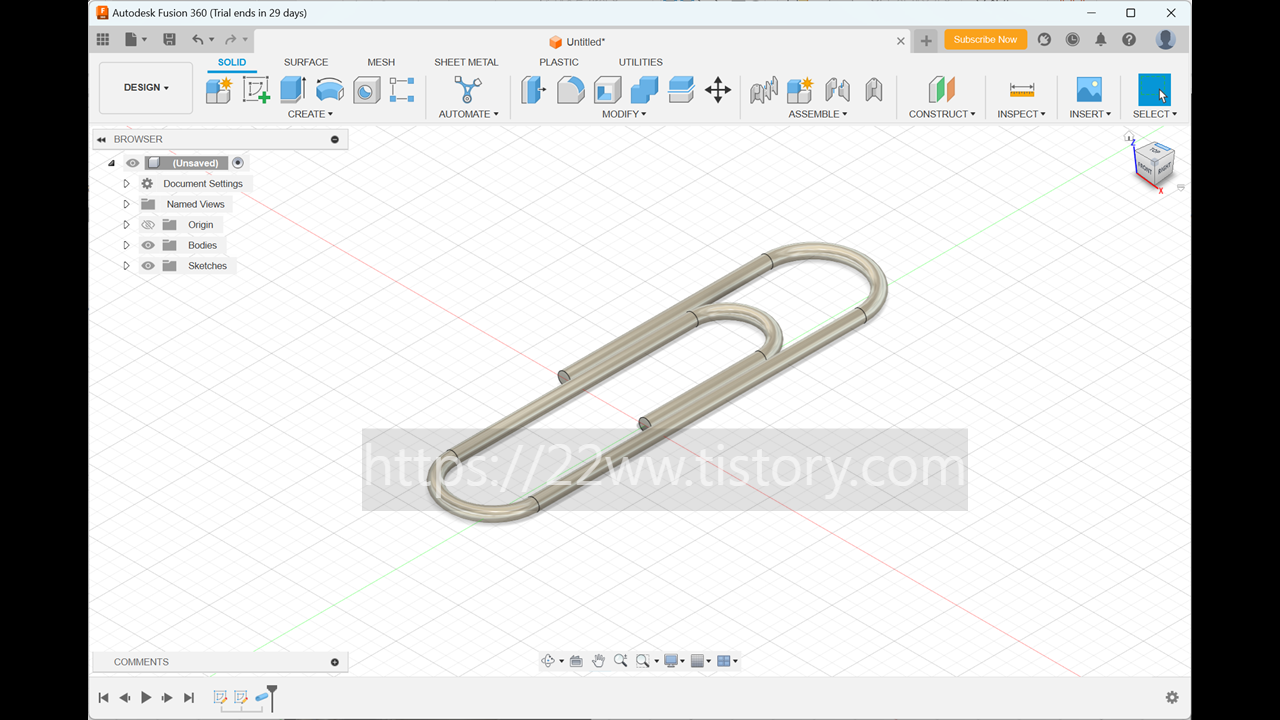Expand the Document Settings node

tap(126, 184)
